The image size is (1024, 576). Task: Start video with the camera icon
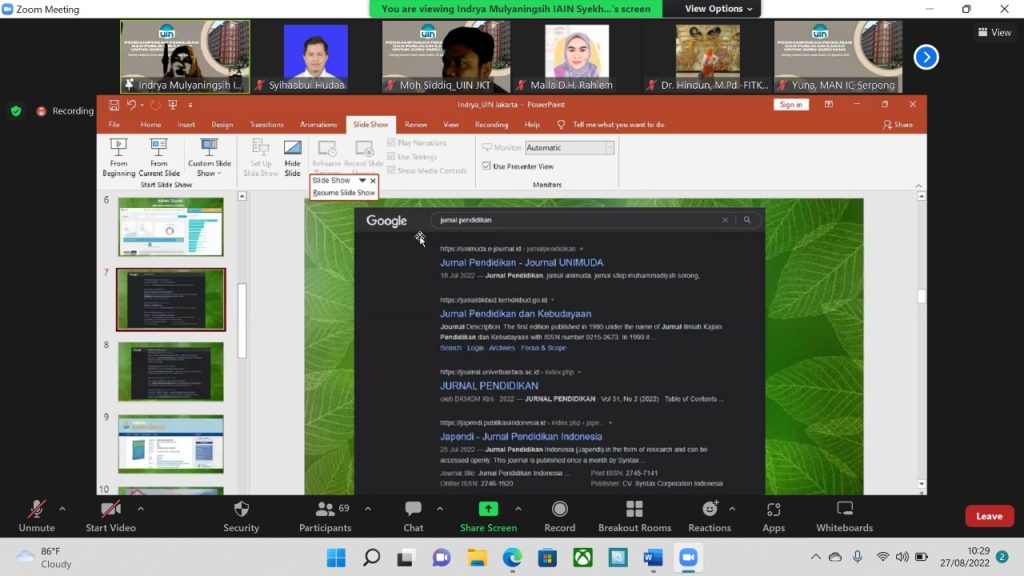(x=110, y=510)
